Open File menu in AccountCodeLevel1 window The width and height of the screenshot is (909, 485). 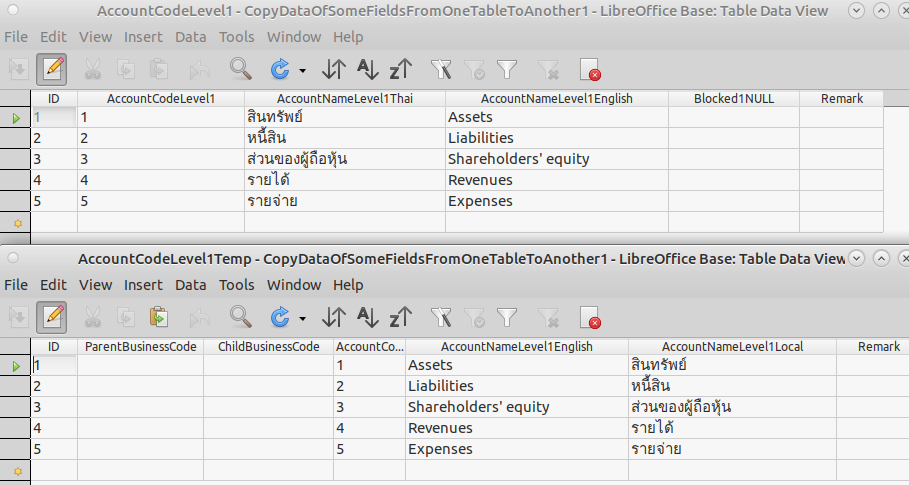(16, 37)
